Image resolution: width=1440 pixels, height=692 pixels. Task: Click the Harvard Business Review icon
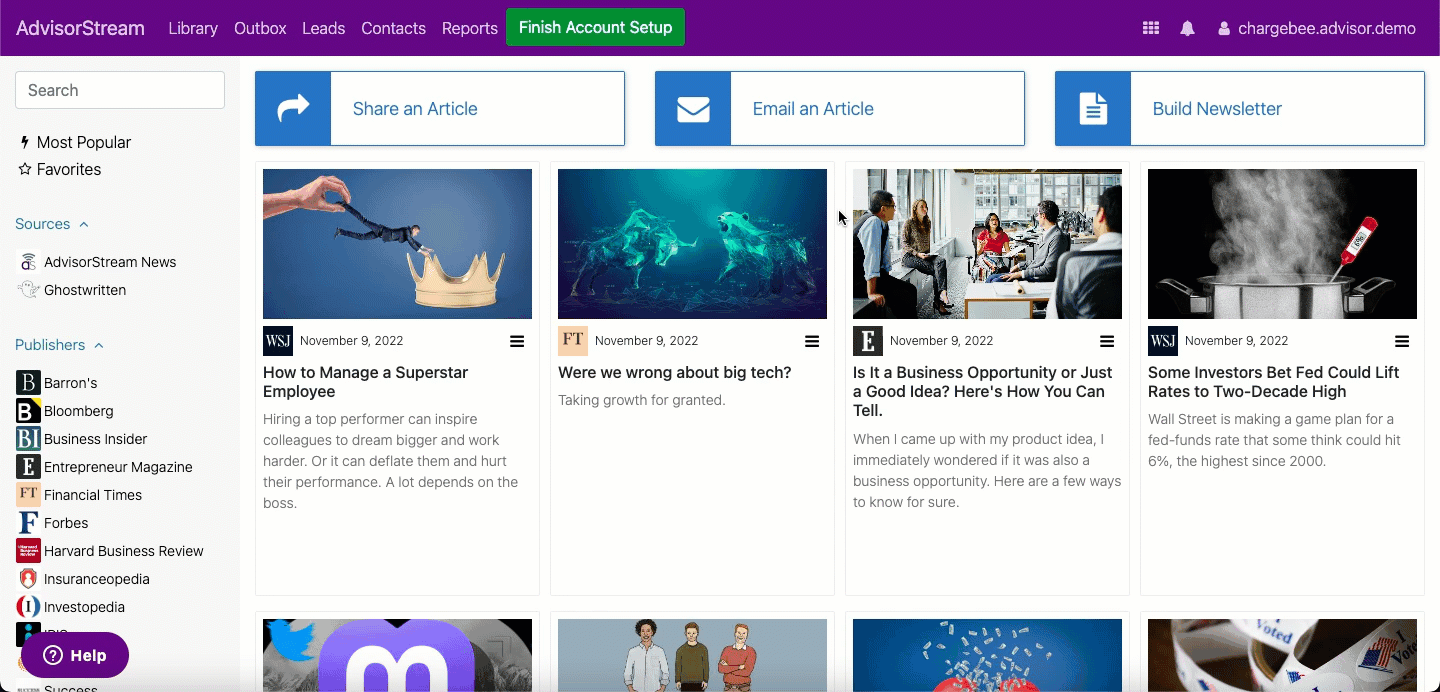28,550
